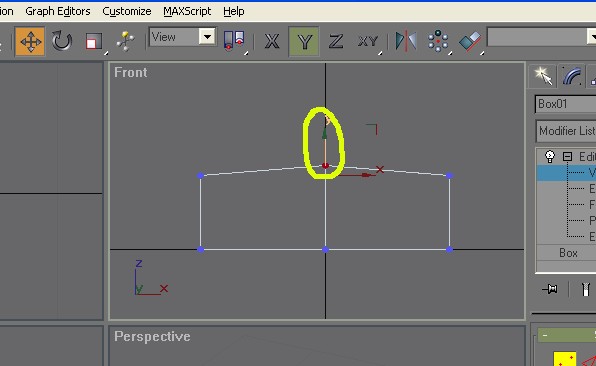
Task: Collapse the Editable modifier tree node
Action: [x=567, y=156]
